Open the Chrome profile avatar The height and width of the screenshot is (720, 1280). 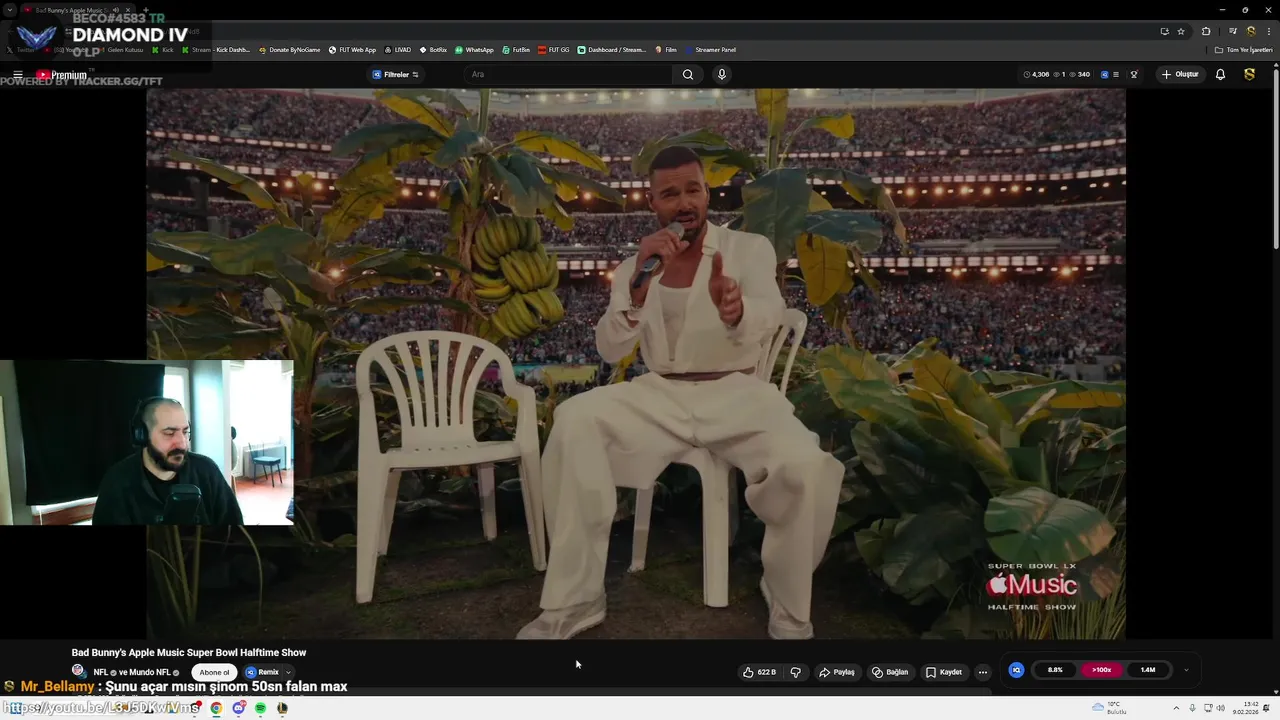(x=1250, y=31)
